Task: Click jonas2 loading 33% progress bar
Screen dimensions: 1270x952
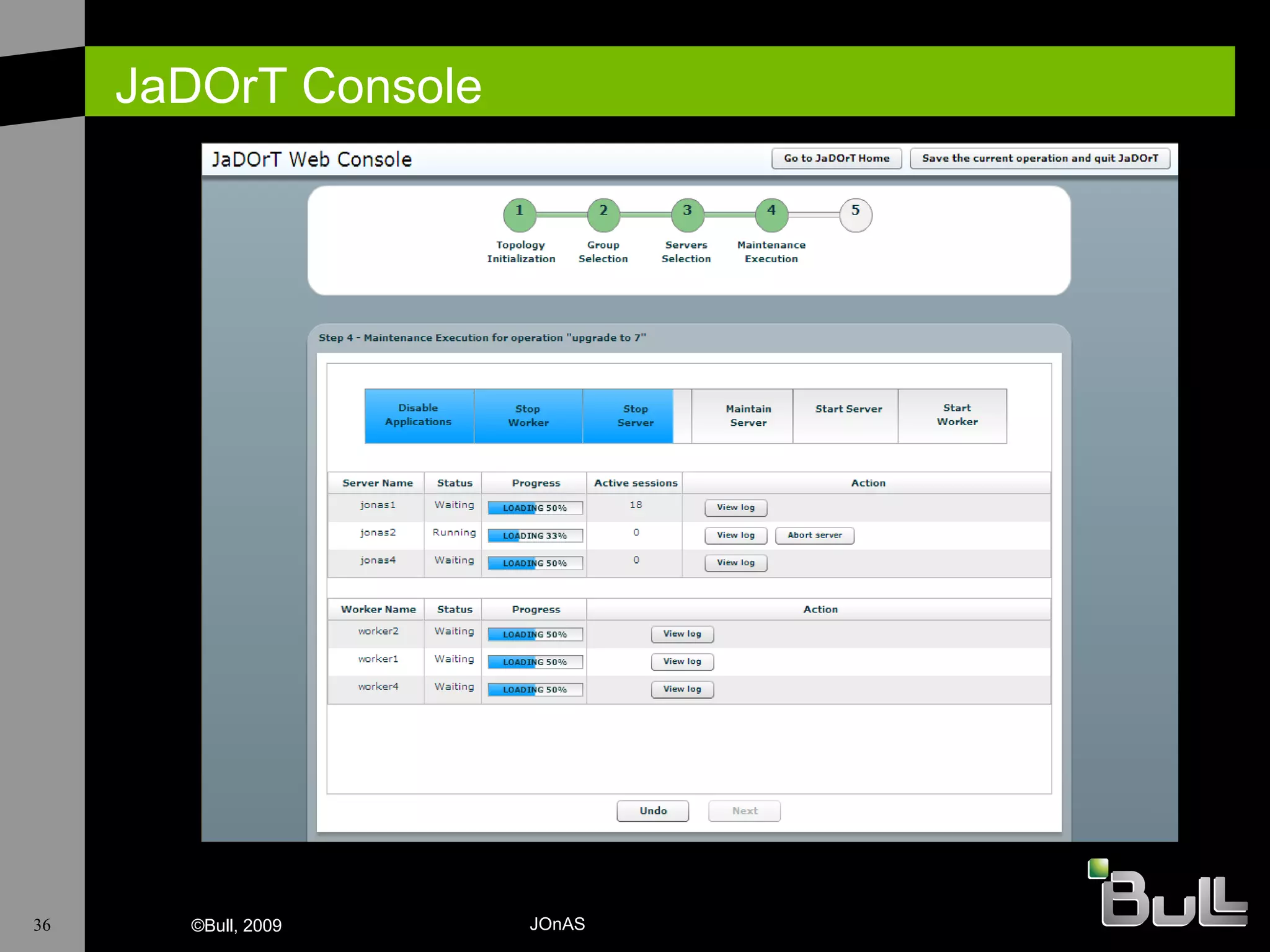Action: point(535,535)
